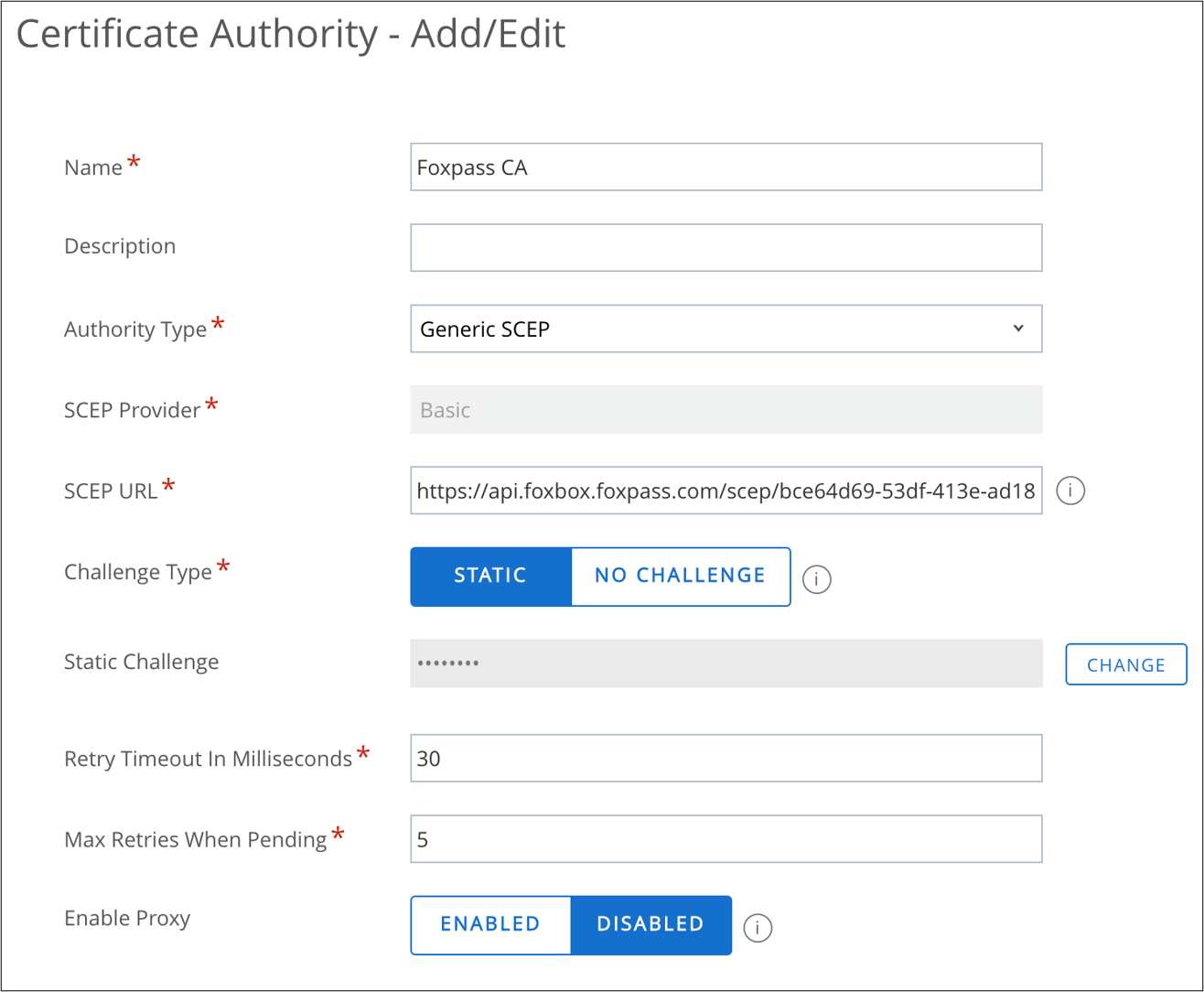Screen dimensions: 1204x992
Task: Switch challenge type to NO CHALLENGE
Action: tap(680, 576)
